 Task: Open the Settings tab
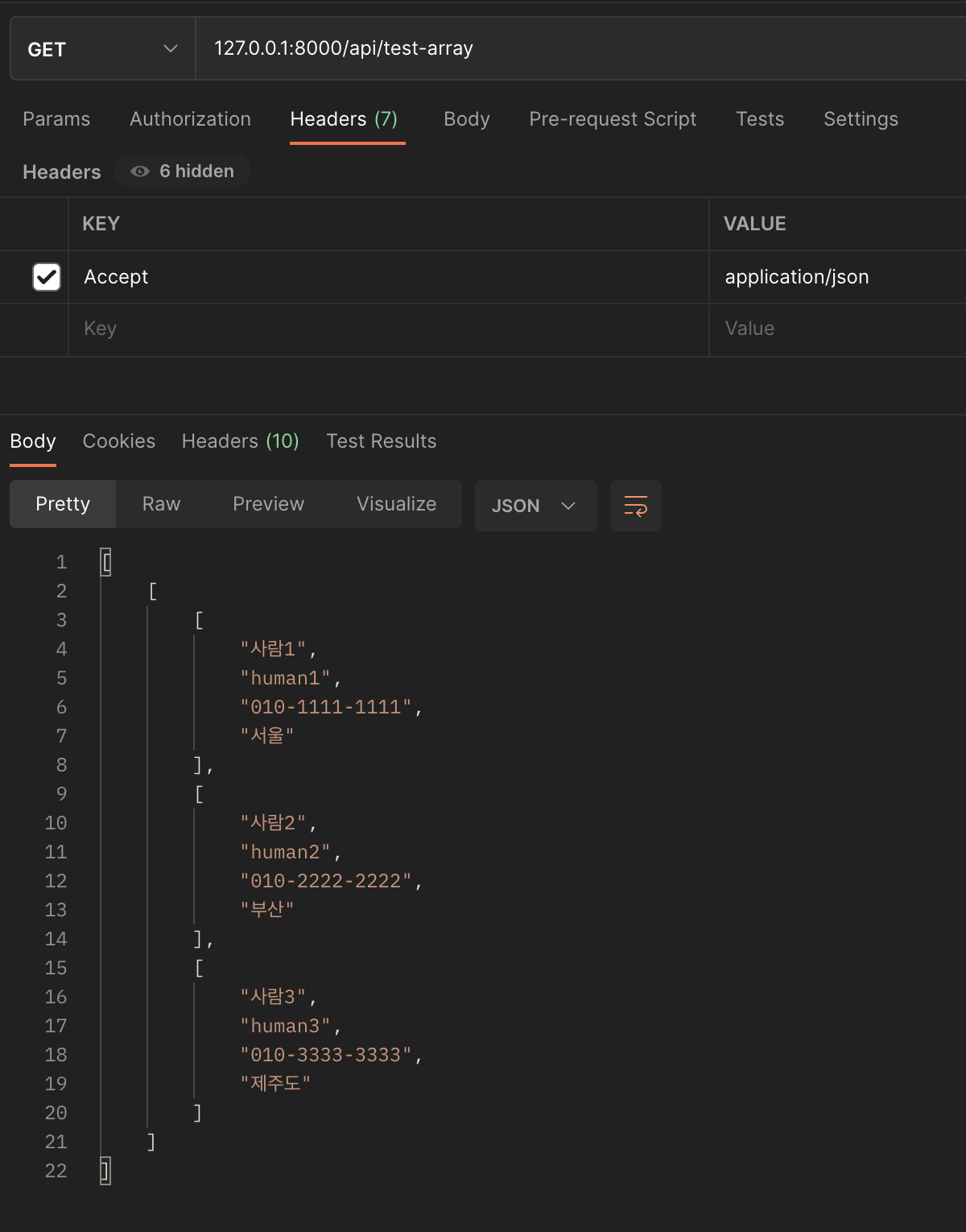point(861,119)
